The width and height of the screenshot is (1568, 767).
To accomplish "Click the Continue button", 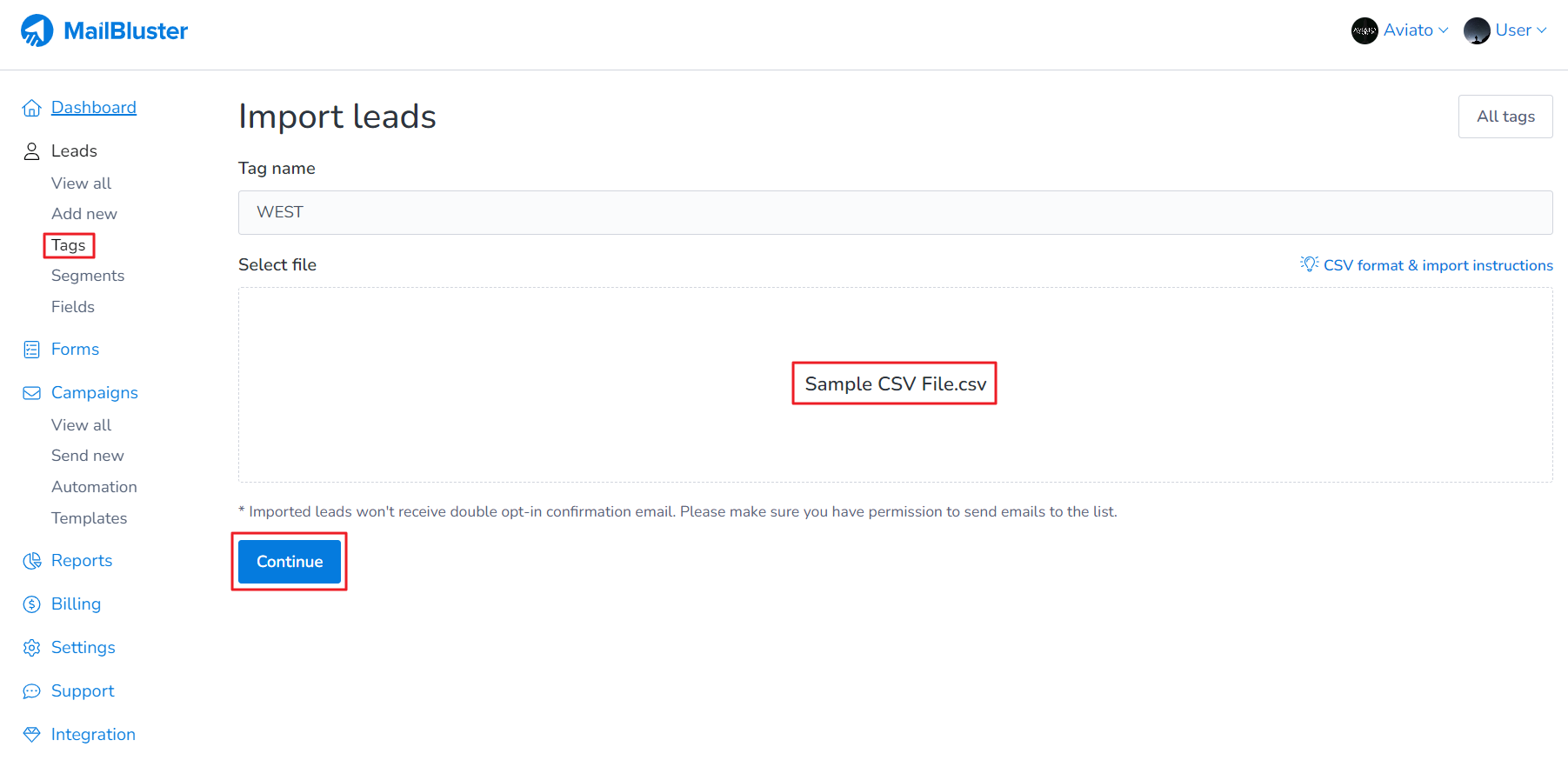I will click(x=289, y=561).
